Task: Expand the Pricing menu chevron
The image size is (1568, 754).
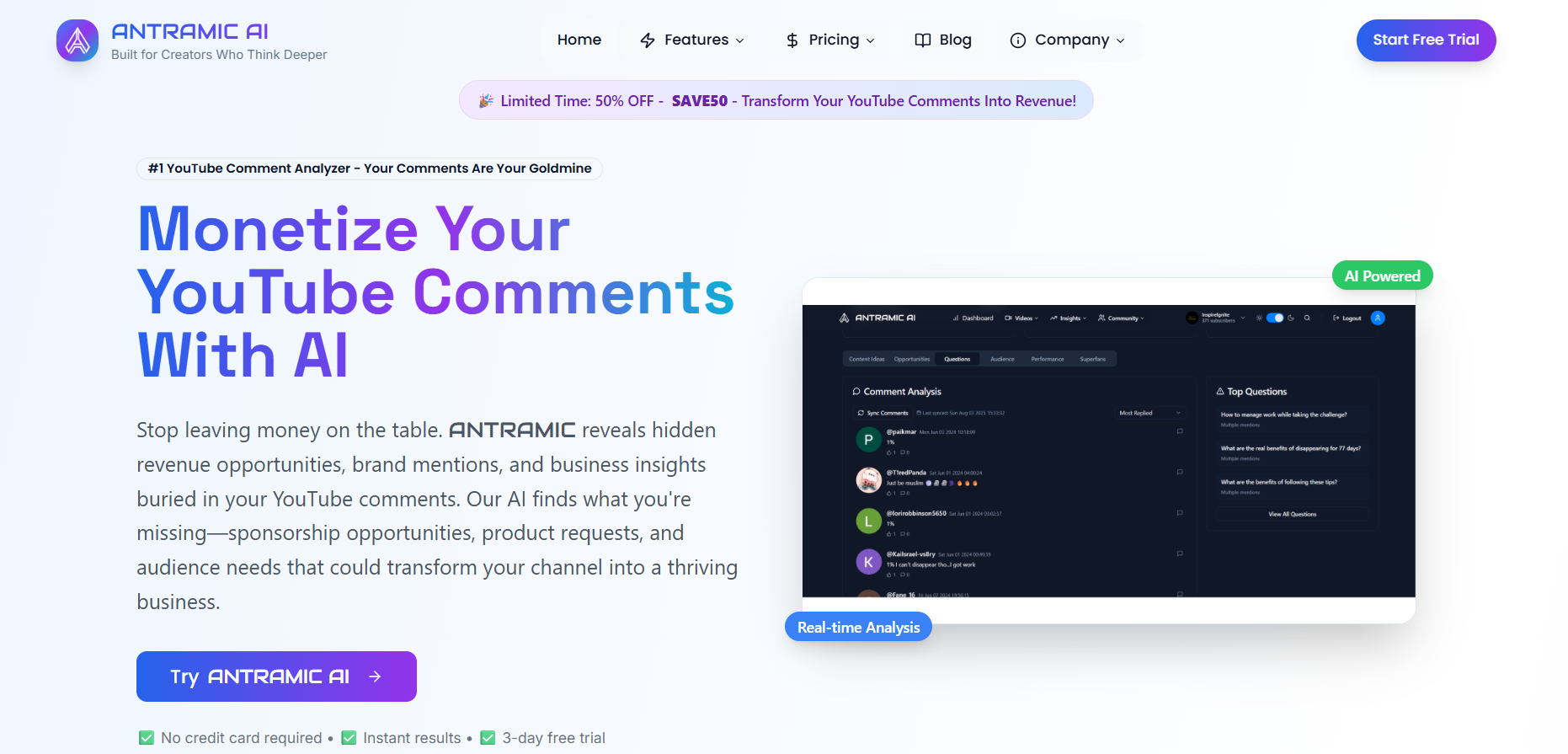Action: coord(871,40)
